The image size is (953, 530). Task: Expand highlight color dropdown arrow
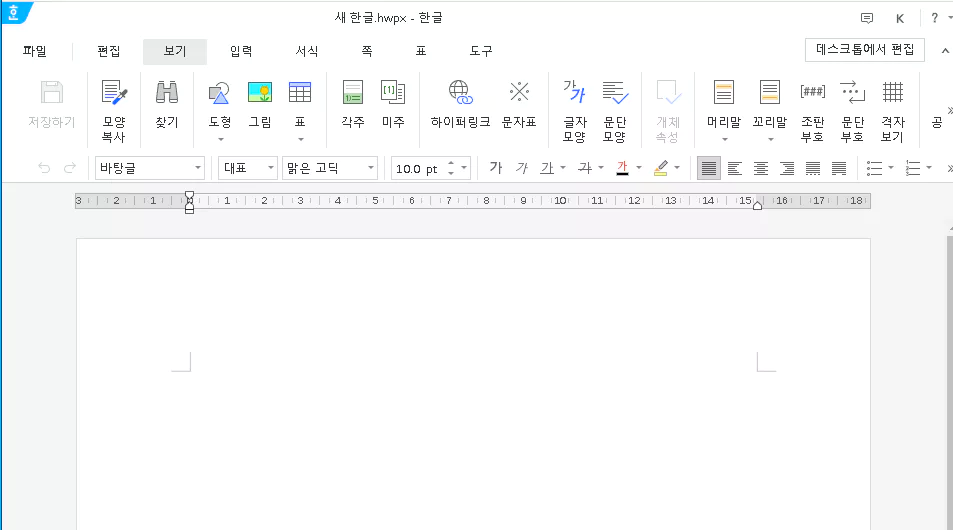point(676,168)
